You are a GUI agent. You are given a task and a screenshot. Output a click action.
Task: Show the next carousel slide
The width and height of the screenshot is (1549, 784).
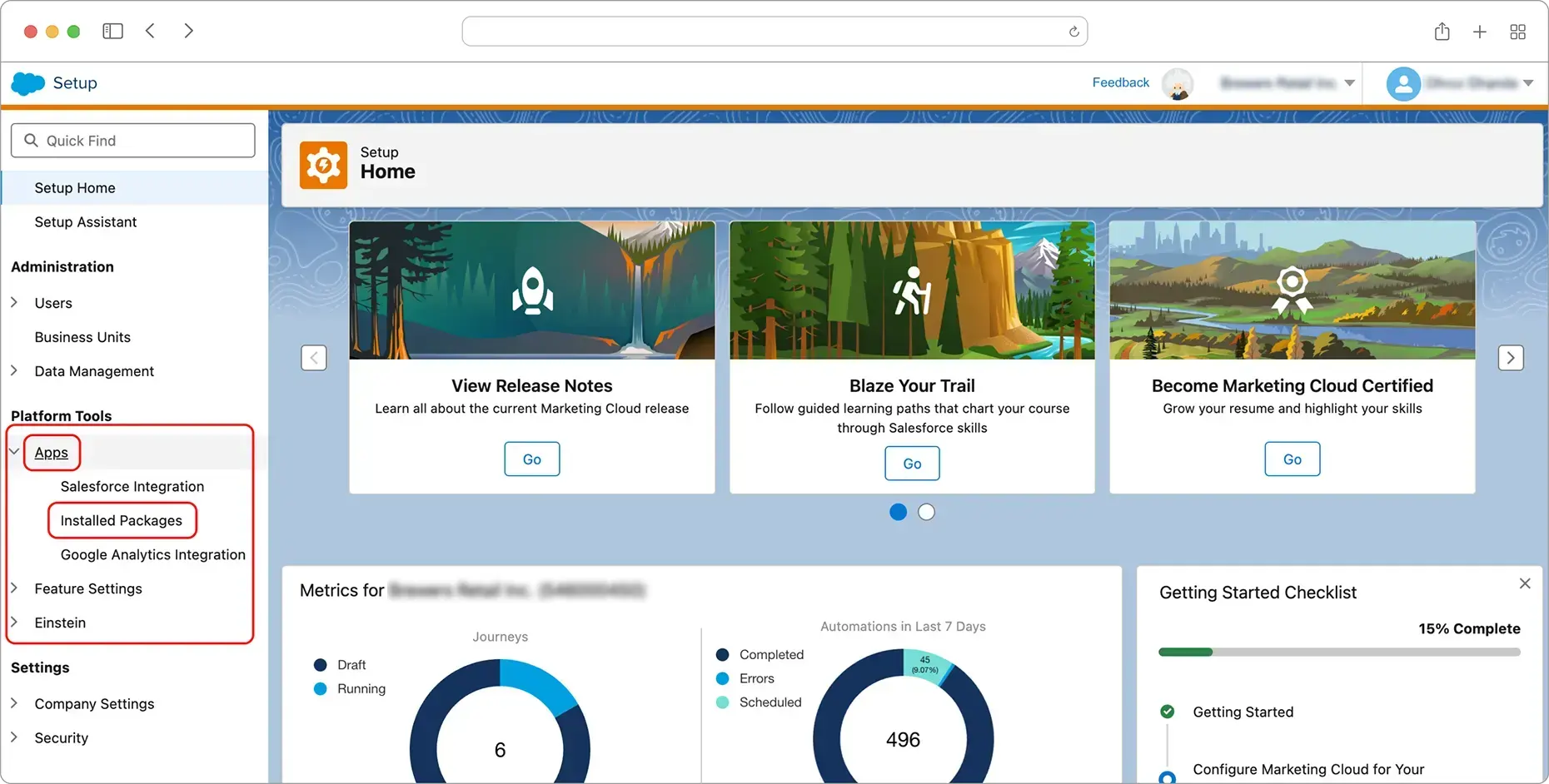1511,358
